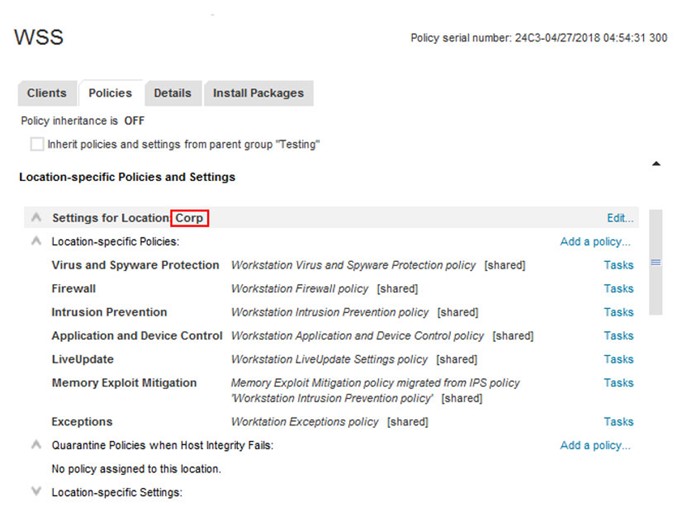Open Tasks for Application and Device Control

click(x=618, y=336)
